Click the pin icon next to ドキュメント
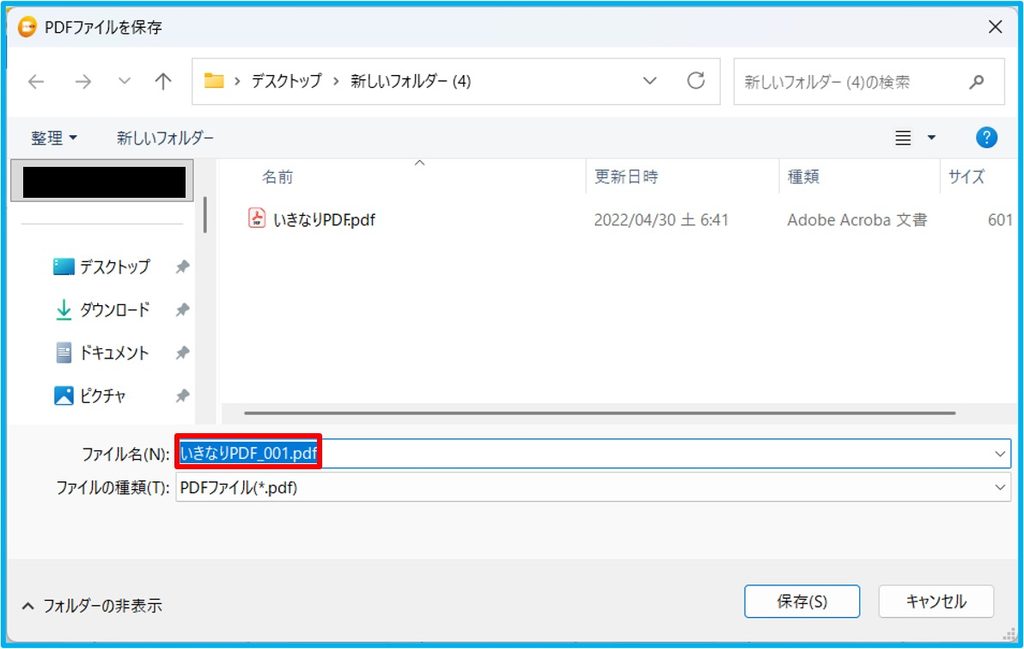The image size is (1024, 649). click(x=182, y=353)
